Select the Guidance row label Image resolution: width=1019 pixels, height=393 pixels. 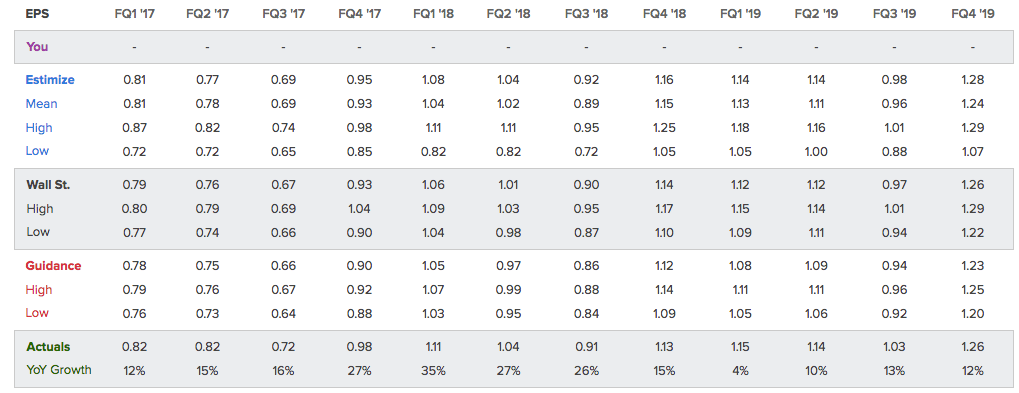point(53,266)
